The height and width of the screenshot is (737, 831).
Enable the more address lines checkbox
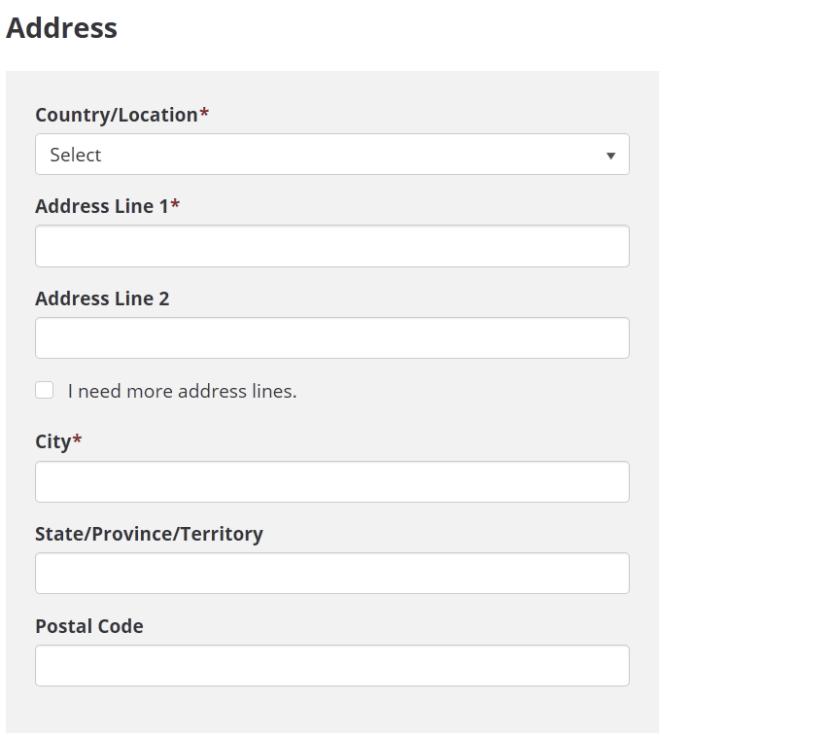[x=44, y=390]
